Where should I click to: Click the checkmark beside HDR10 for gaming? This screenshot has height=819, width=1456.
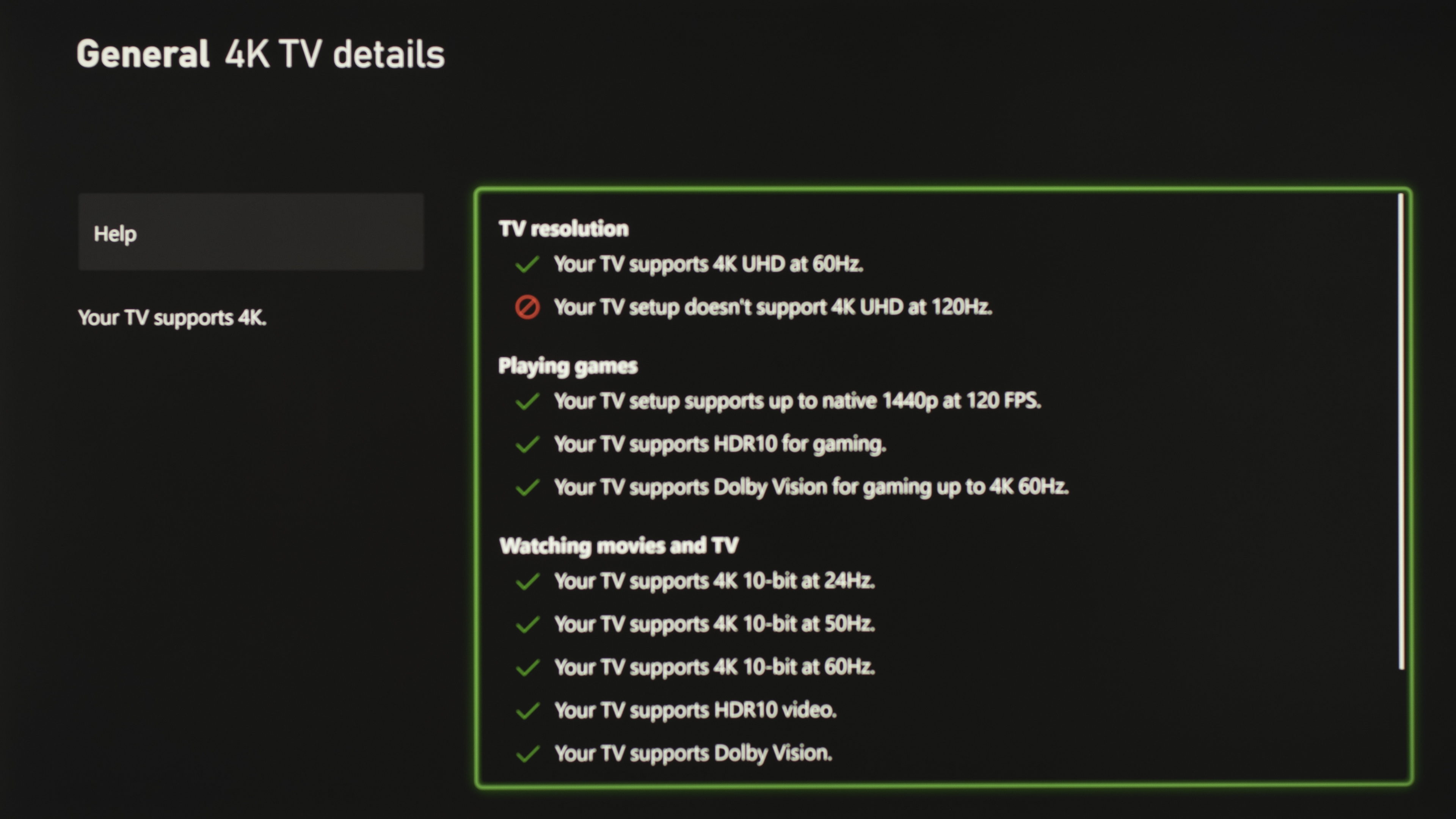pos(527,444)
